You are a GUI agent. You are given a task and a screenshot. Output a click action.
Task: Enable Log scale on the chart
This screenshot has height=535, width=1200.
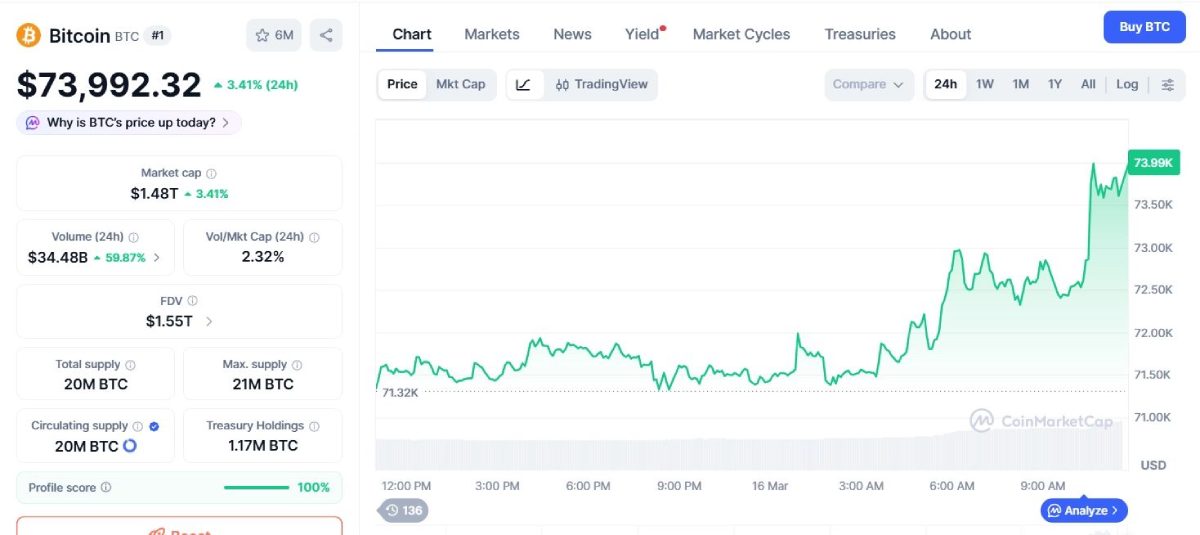click(x=1127, y=85)
